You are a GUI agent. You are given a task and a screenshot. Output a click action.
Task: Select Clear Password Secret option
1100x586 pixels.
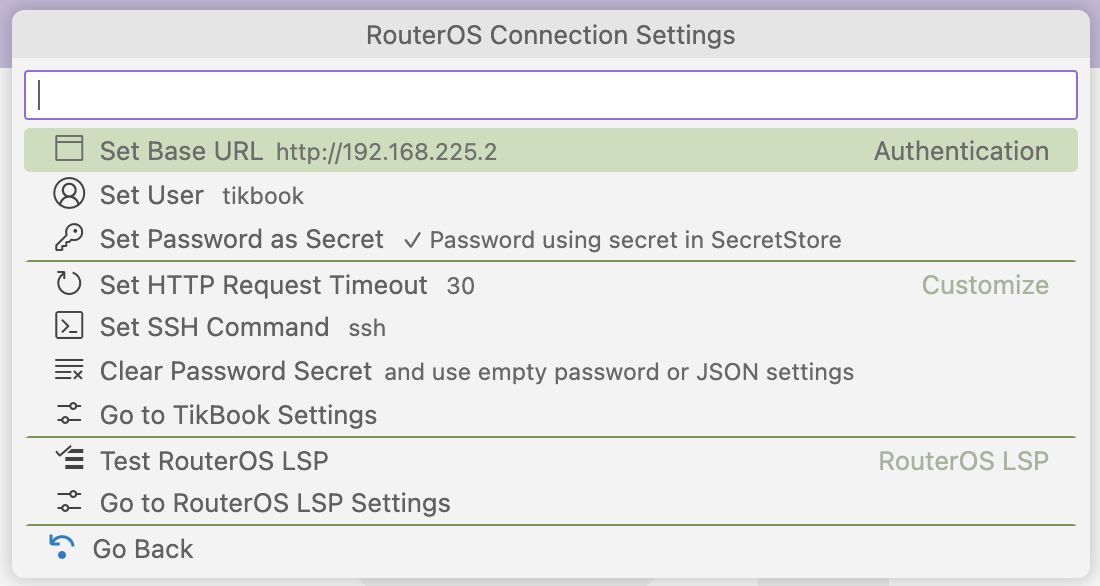click(551, 371)
